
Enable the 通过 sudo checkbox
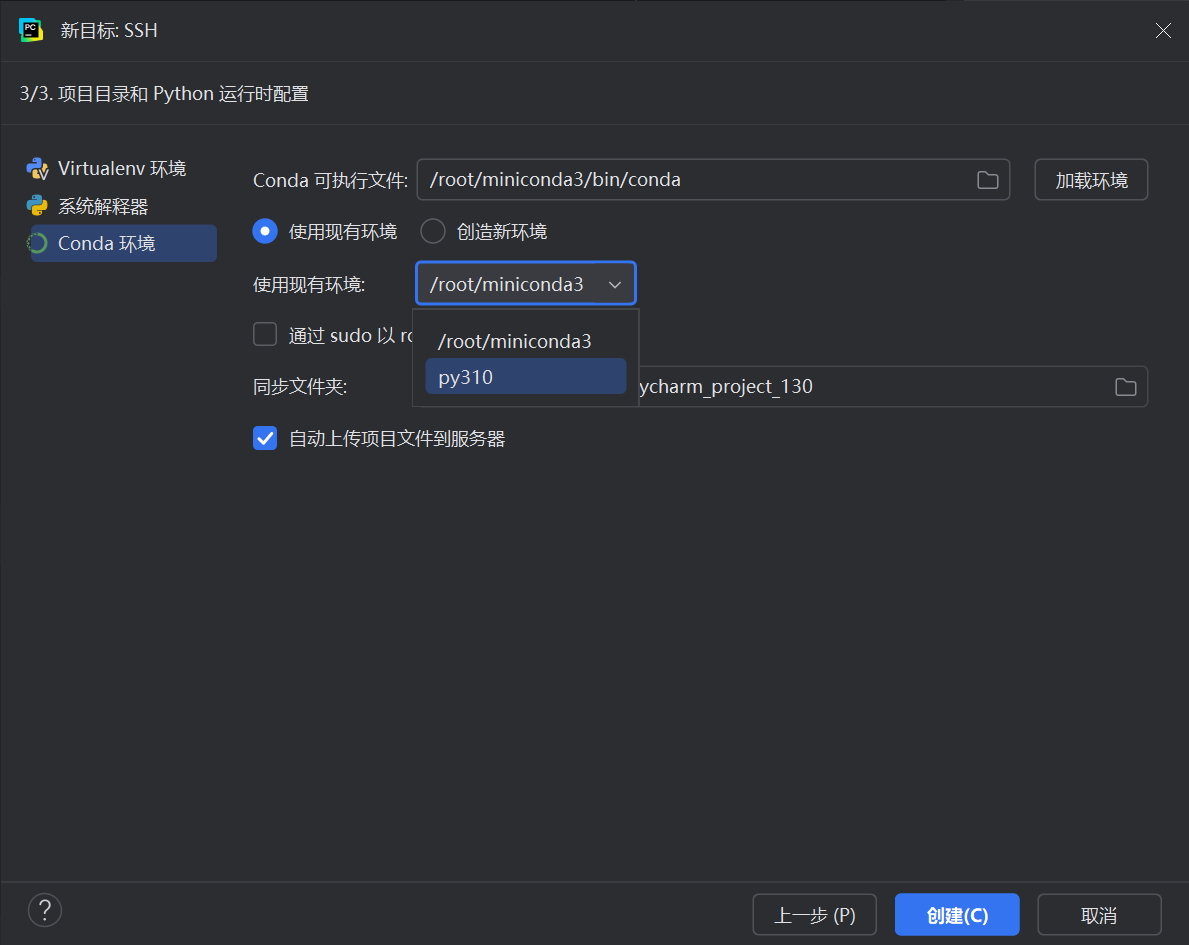[265, 334]
